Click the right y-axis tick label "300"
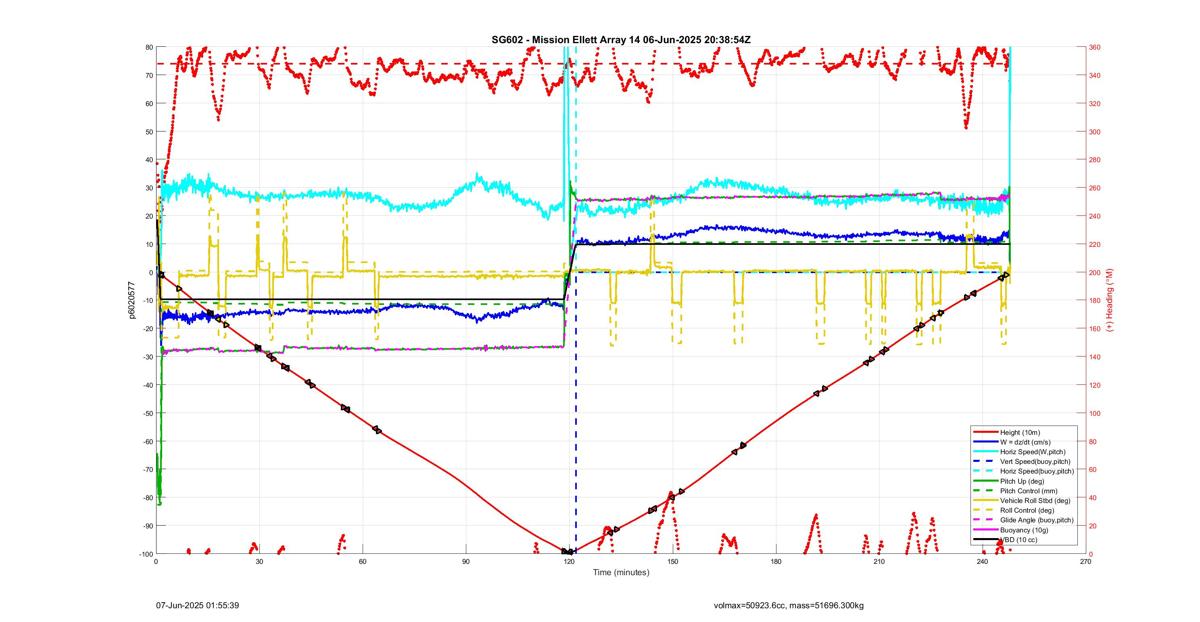Image resolution: width=1200 pixels, height=622 pixels. coord(1095,132)
